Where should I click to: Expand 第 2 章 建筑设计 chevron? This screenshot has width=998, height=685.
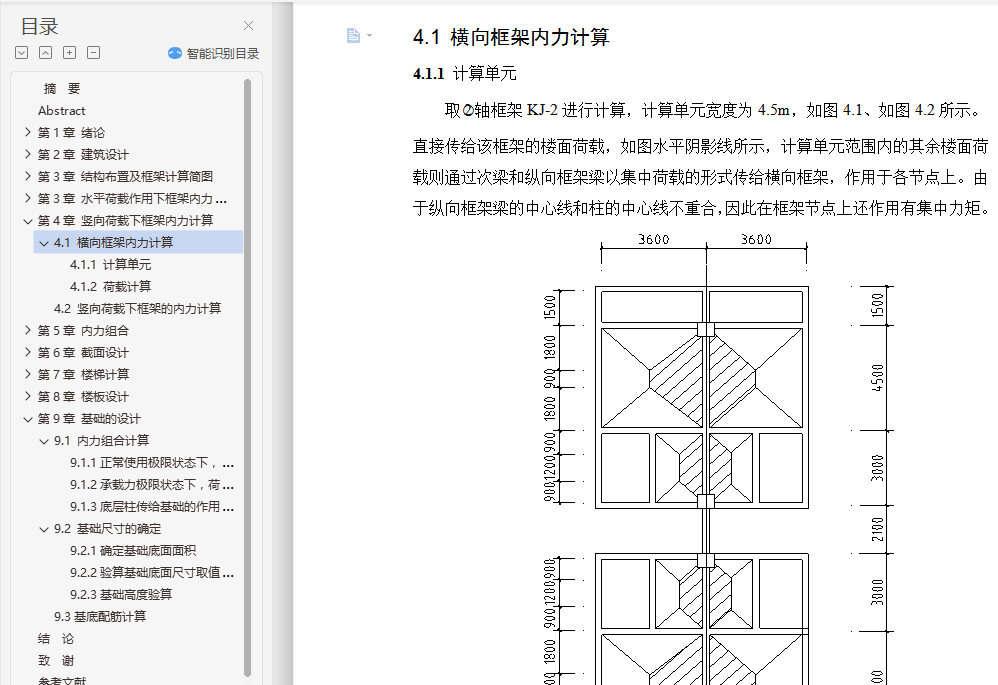point(27,154)
